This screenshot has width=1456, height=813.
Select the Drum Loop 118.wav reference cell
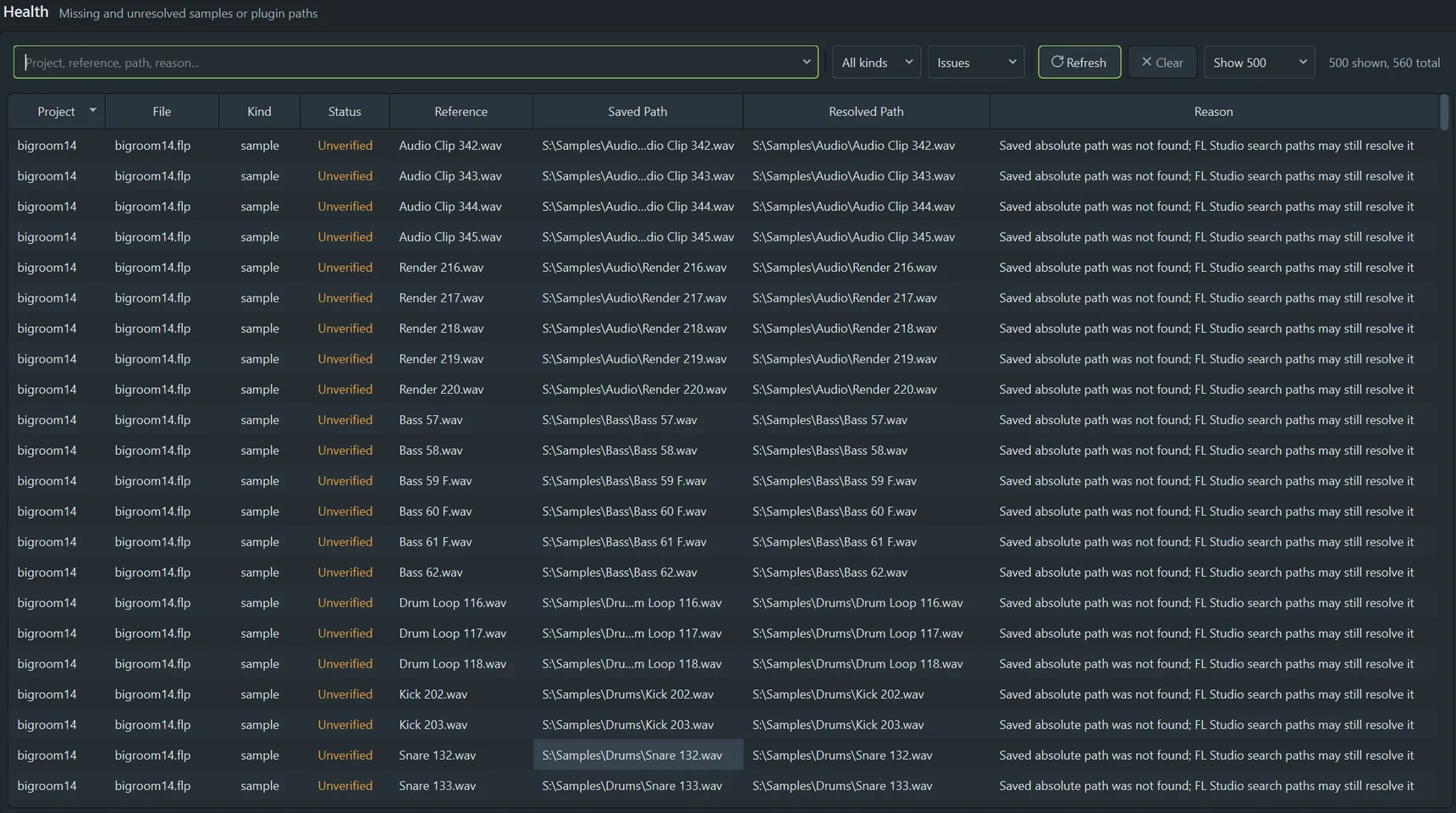click(461, 664)
